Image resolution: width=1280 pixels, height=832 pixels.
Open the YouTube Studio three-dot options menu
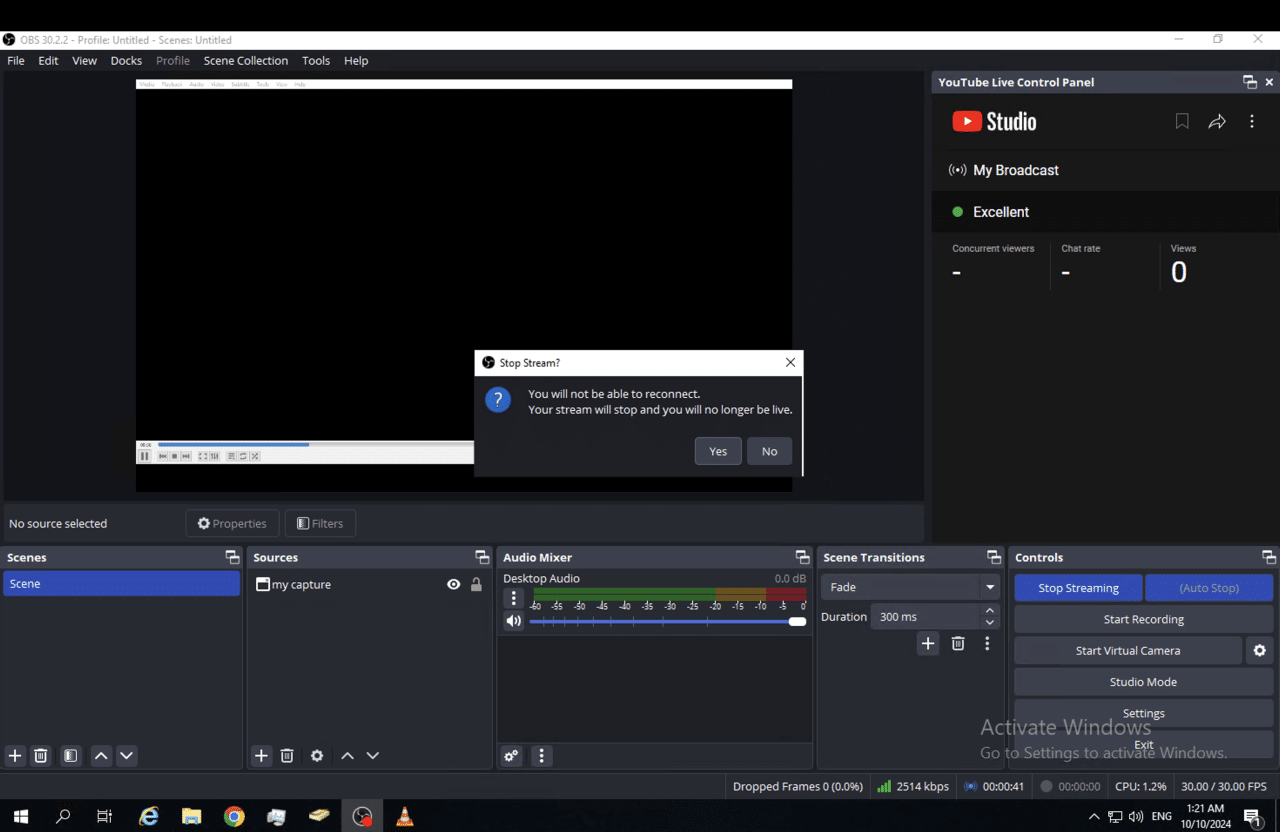coord(1252,120)
